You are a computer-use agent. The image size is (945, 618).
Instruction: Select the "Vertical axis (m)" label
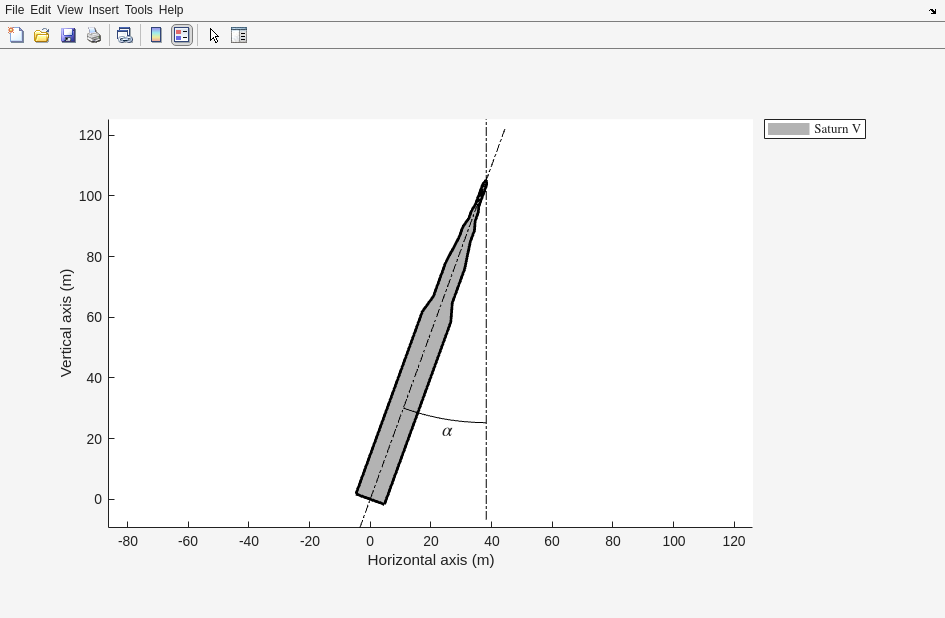click(66, 322)
